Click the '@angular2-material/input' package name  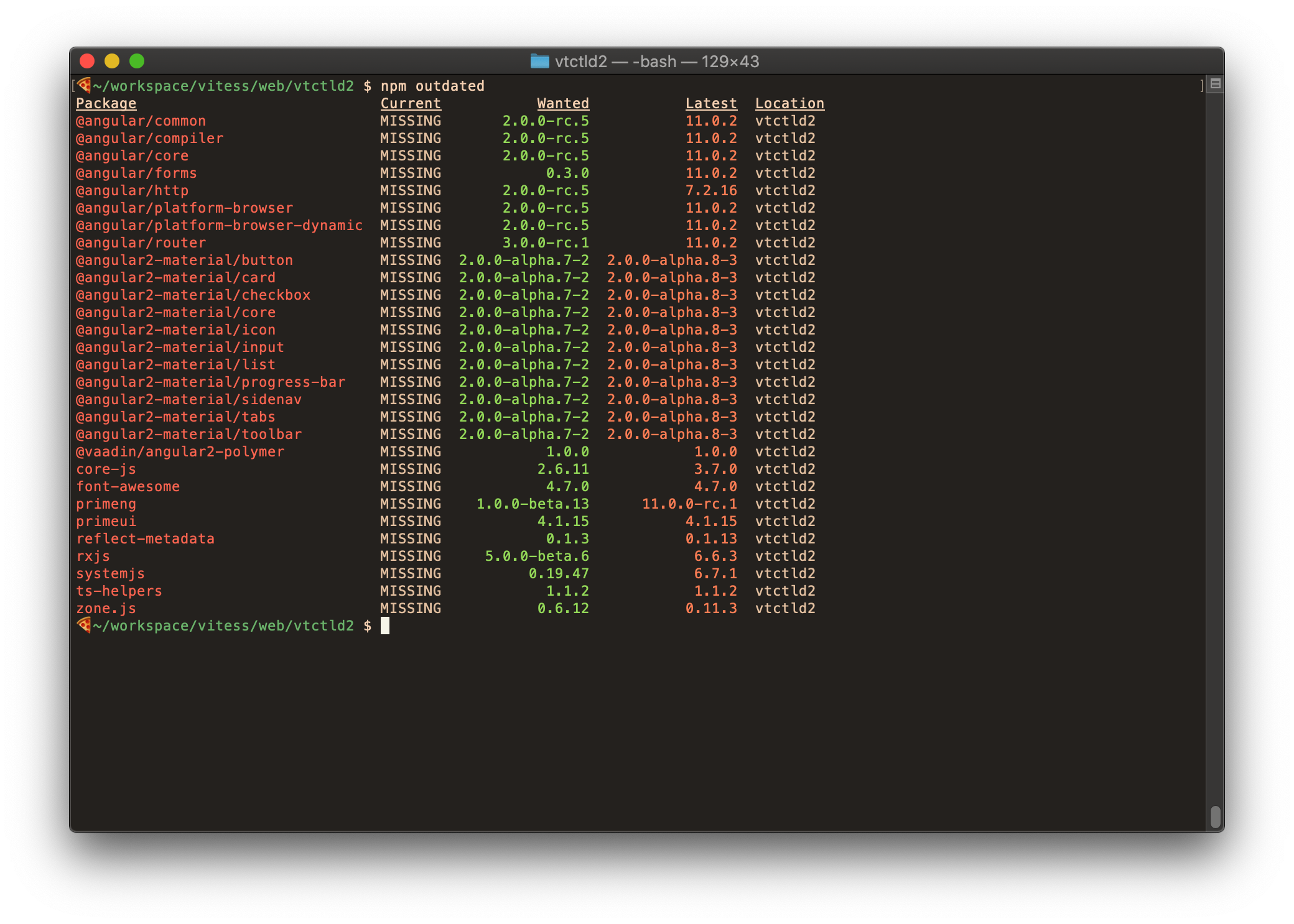point(180,347)
